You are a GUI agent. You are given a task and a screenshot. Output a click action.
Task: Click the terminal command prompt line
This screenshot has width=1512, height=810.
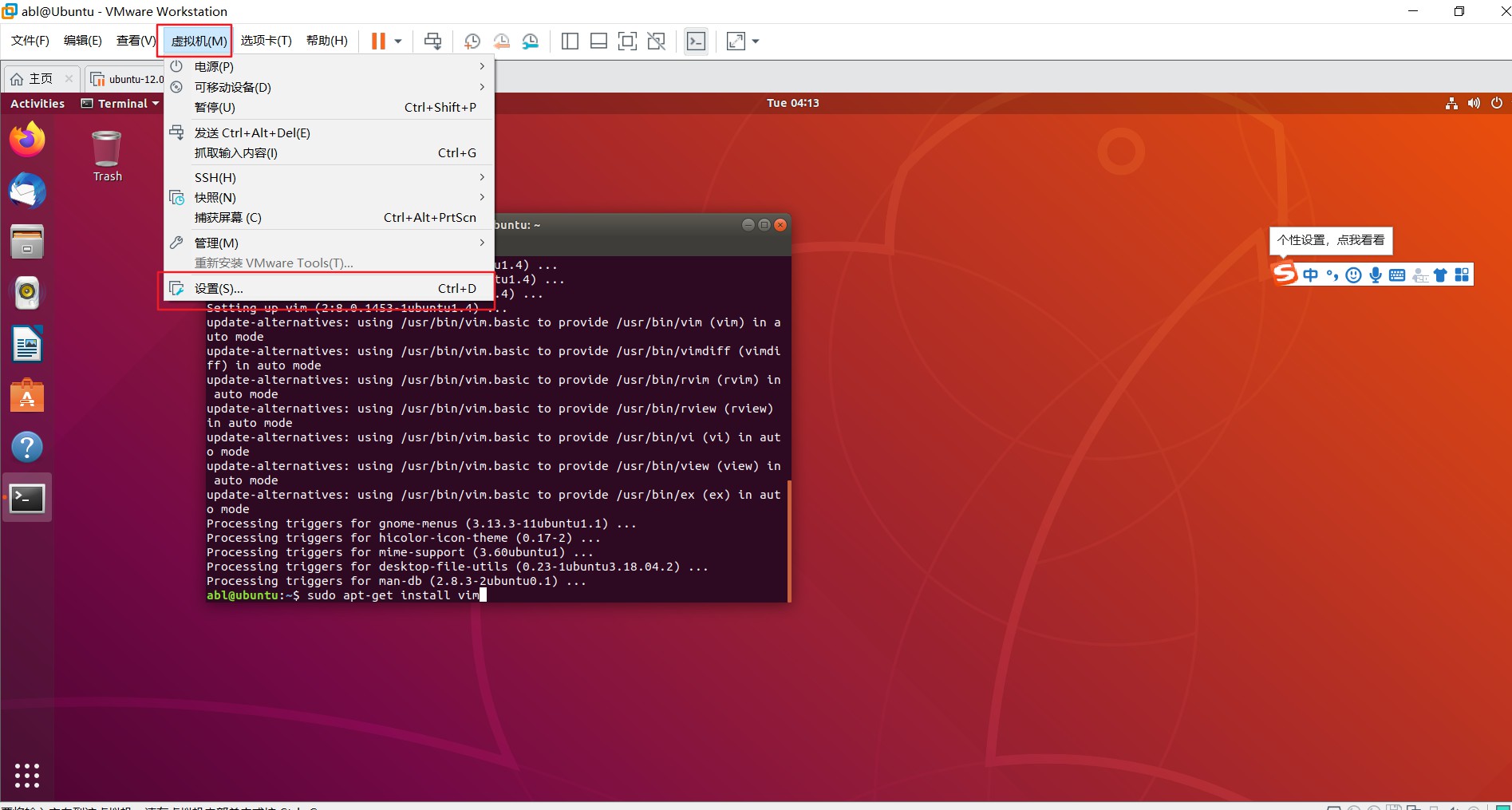click(346, 595)
